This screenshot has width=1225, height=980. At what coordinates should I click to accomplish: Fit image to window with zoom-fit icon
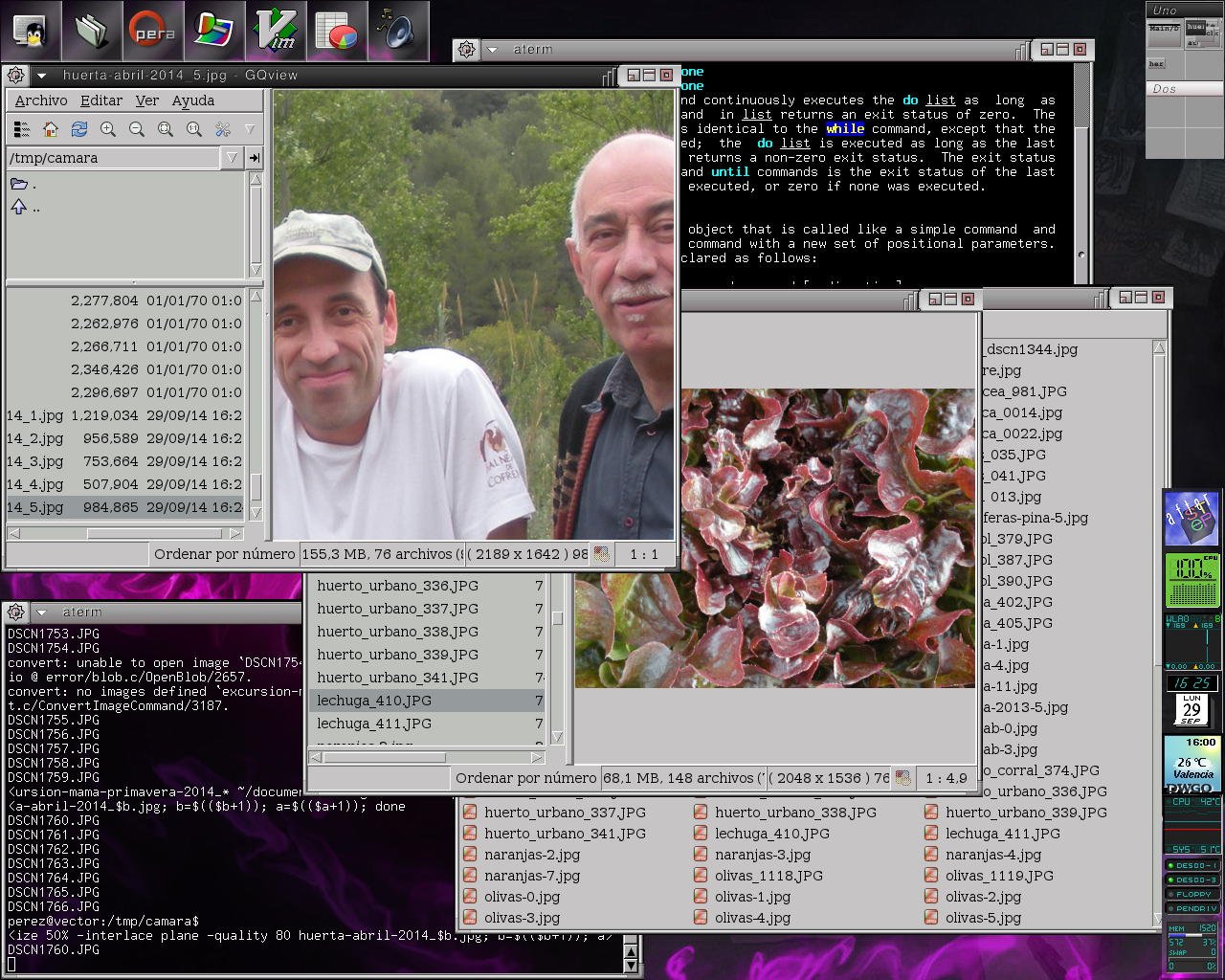click(166, 128)
